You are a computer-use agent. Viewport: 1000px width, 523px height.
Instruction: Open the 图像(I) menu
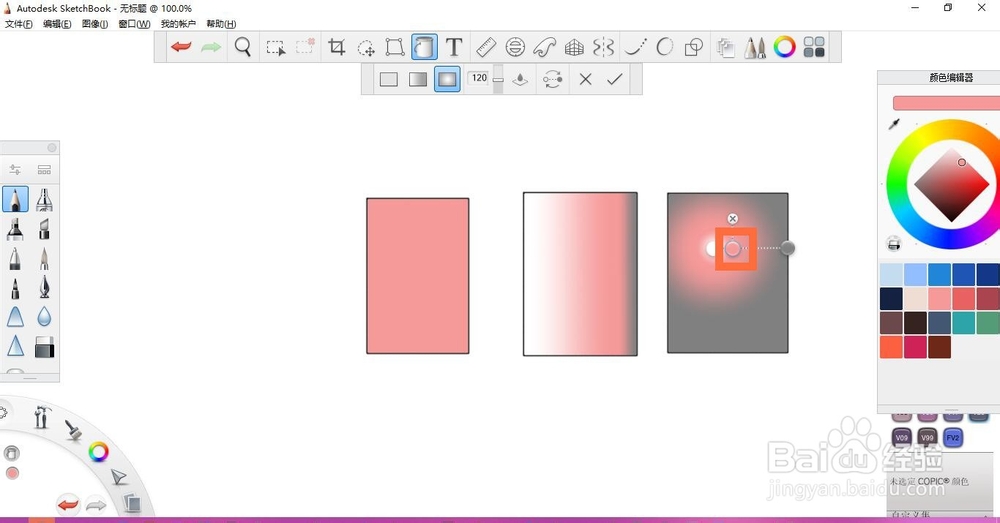[94, 24]
